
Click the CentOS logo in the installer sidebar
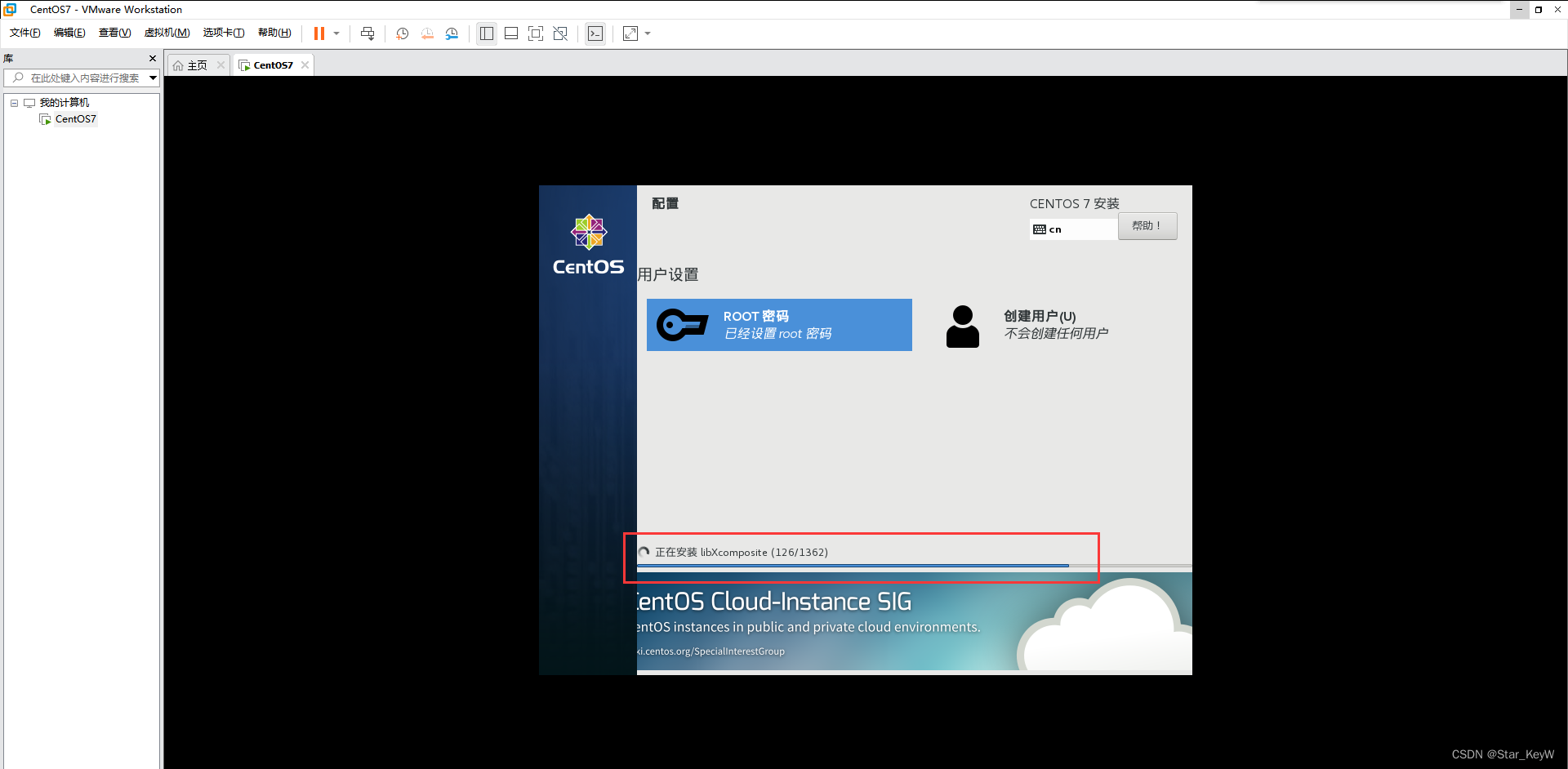(589, 244)
